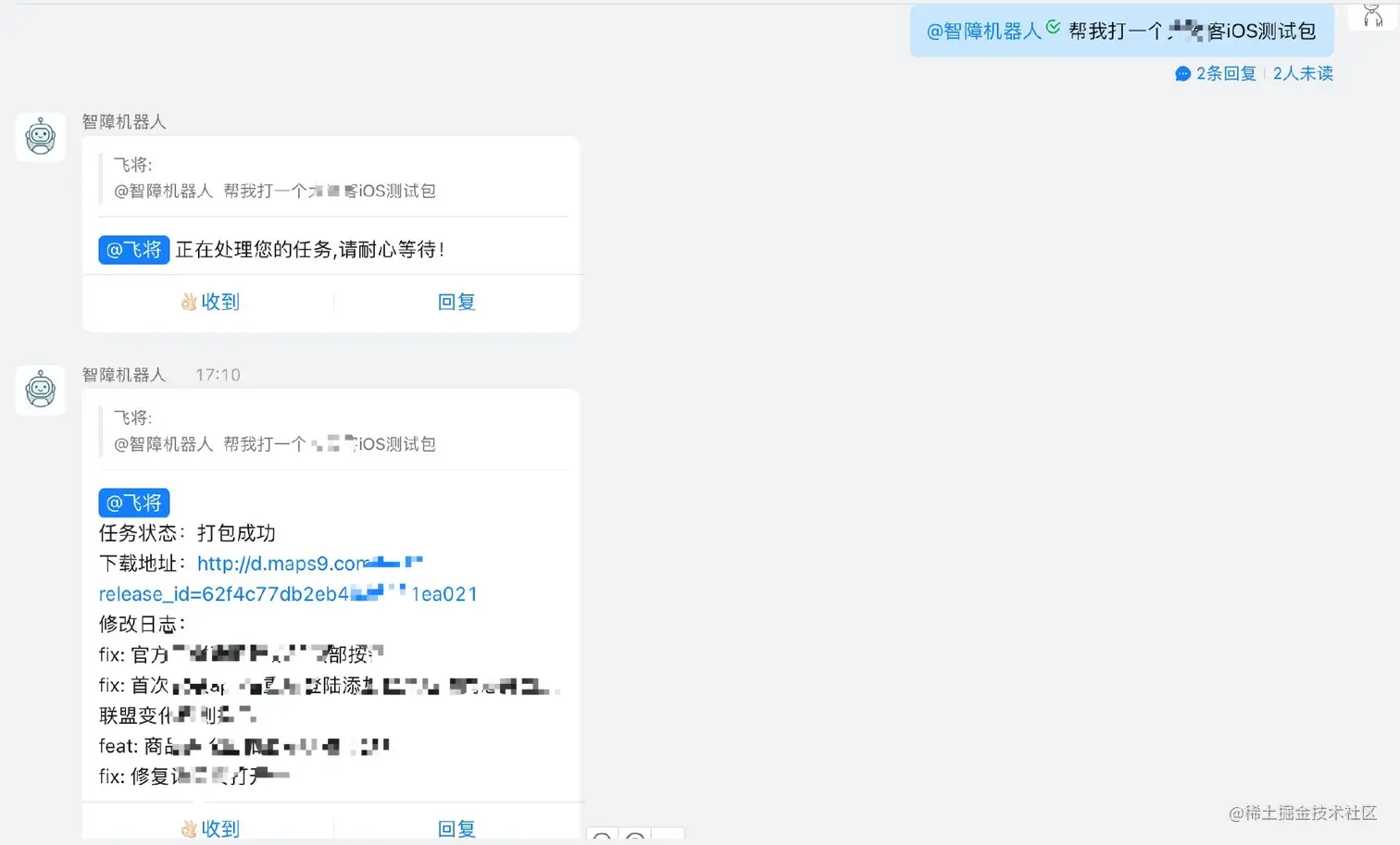Open the http://d.maps9.com download link
1400x845 pixels.
(x=309, y=563)
